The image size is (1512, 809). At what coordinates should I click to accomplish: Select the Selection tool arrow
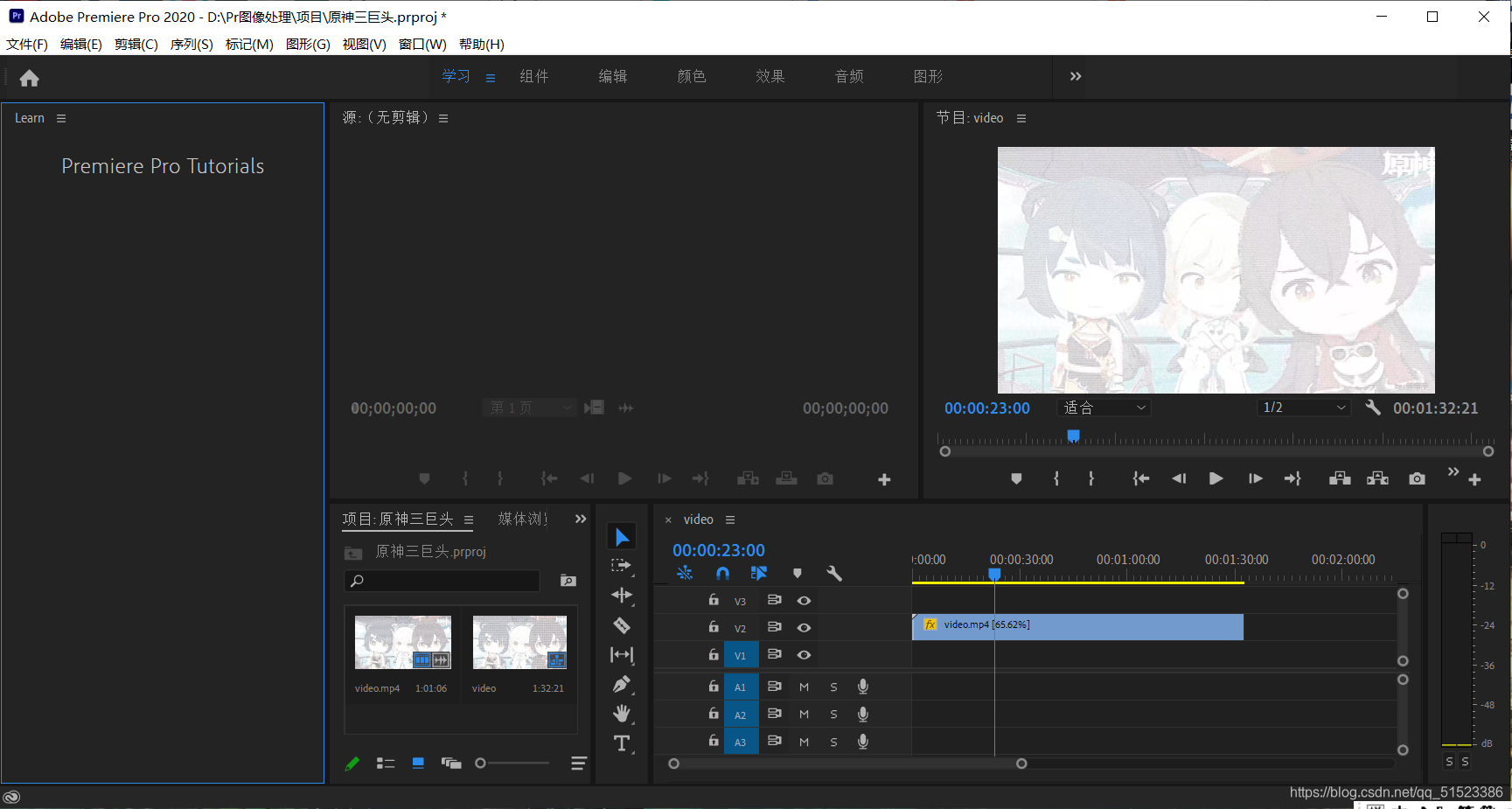point(622,536)
